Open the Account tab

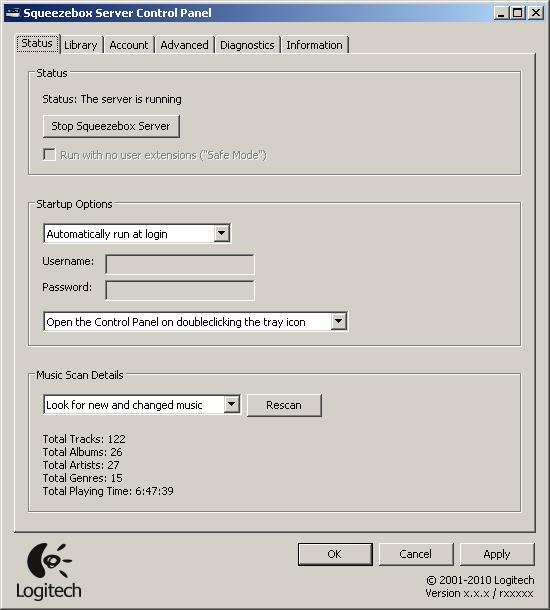click(129, 45)
